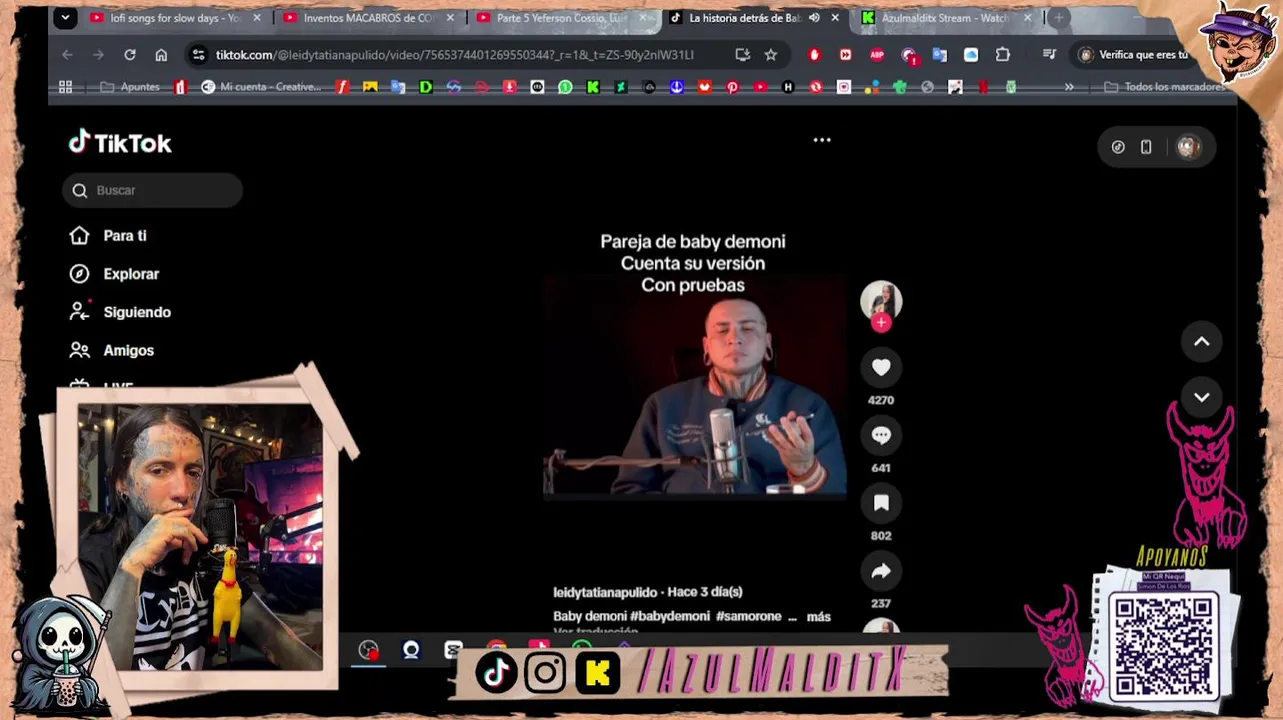View site information for tiktok.com

click(x=198, y=55)
